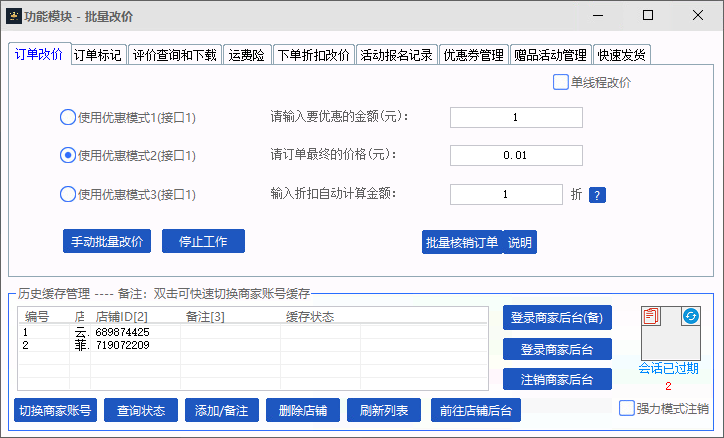Open 评价查询和下载 tab

[x=174, y=55]
